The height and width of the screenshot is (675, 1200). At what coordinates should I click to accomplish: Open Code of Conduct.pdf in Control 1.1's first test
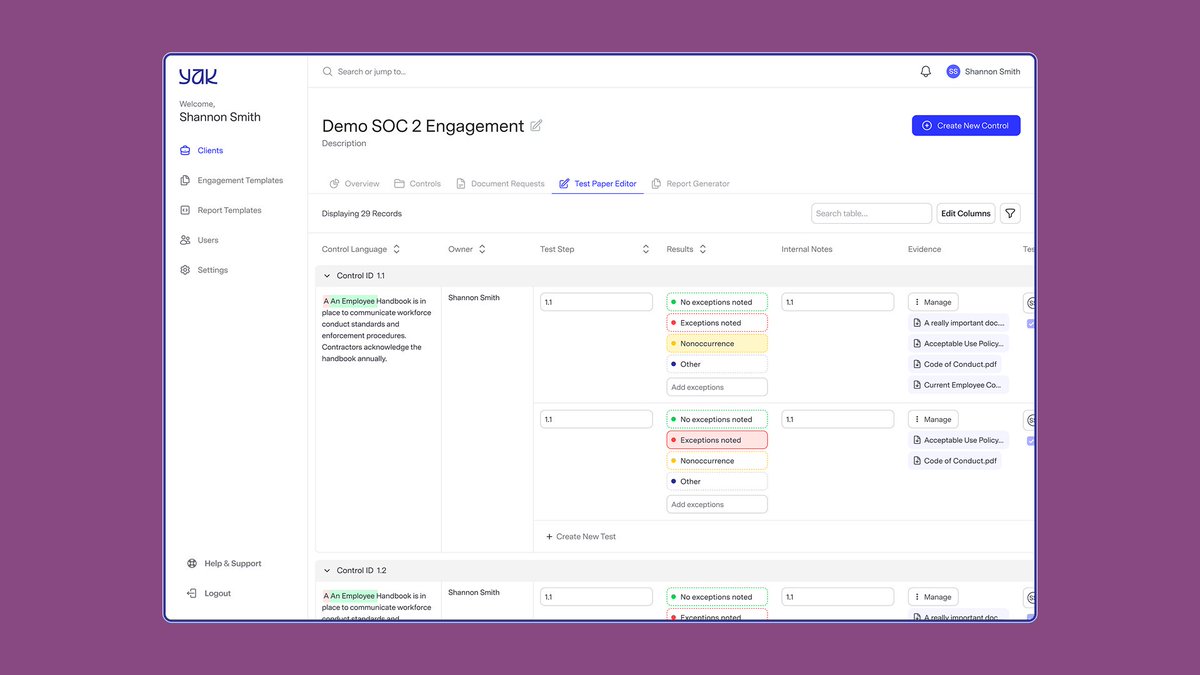pyautogui.click(x=955, y=365)
